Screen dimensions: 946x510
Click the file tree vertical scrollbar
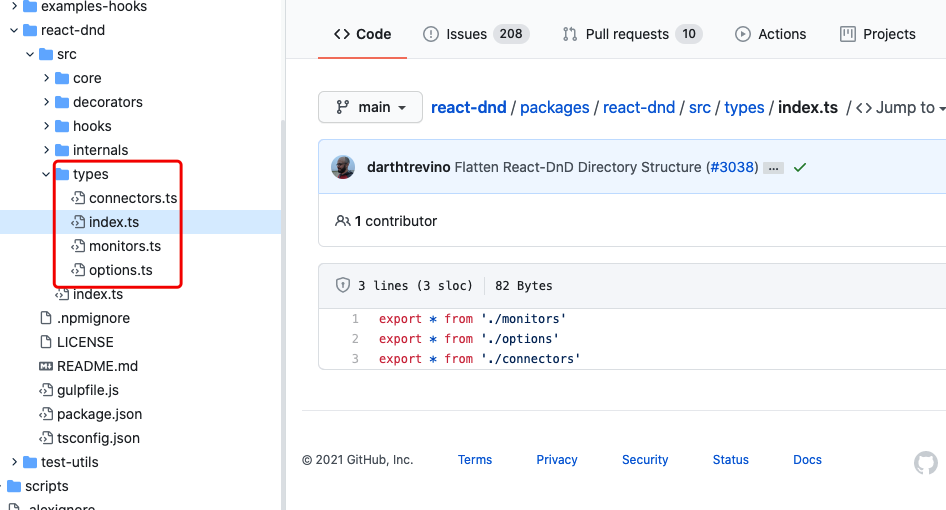[x=283, y=314]
